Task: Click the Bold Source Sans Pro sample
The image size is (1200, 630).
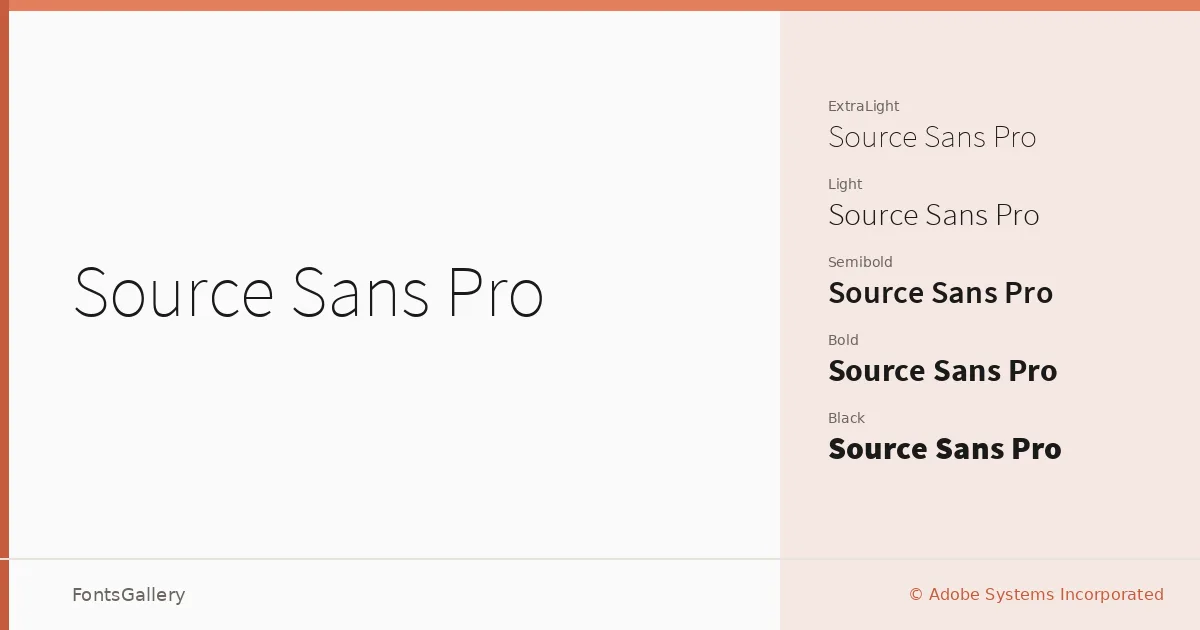Action: pyautogui.click(x=943, y=371)
